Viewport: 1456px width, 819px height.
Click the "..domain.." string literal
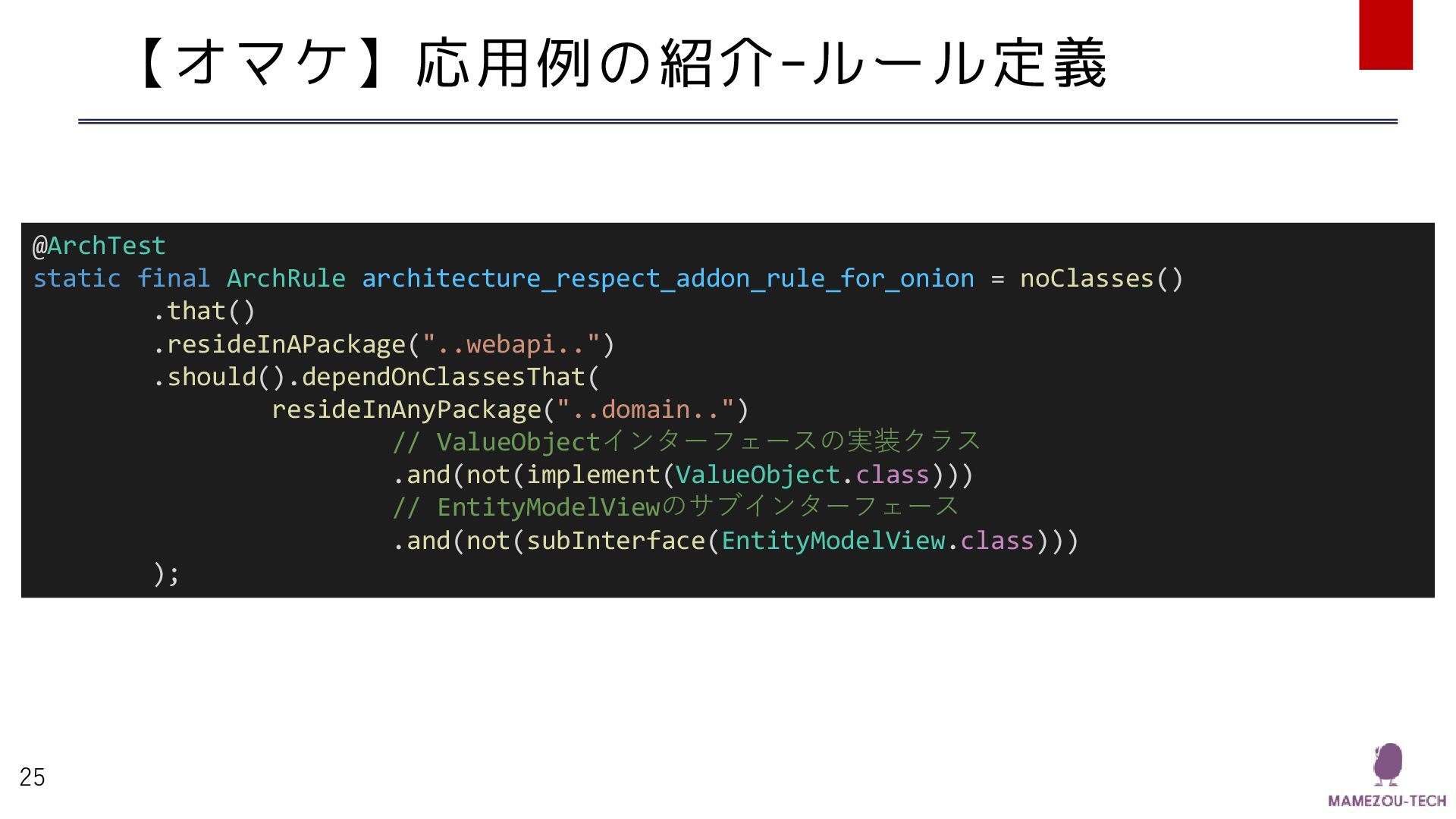[646, 409]
